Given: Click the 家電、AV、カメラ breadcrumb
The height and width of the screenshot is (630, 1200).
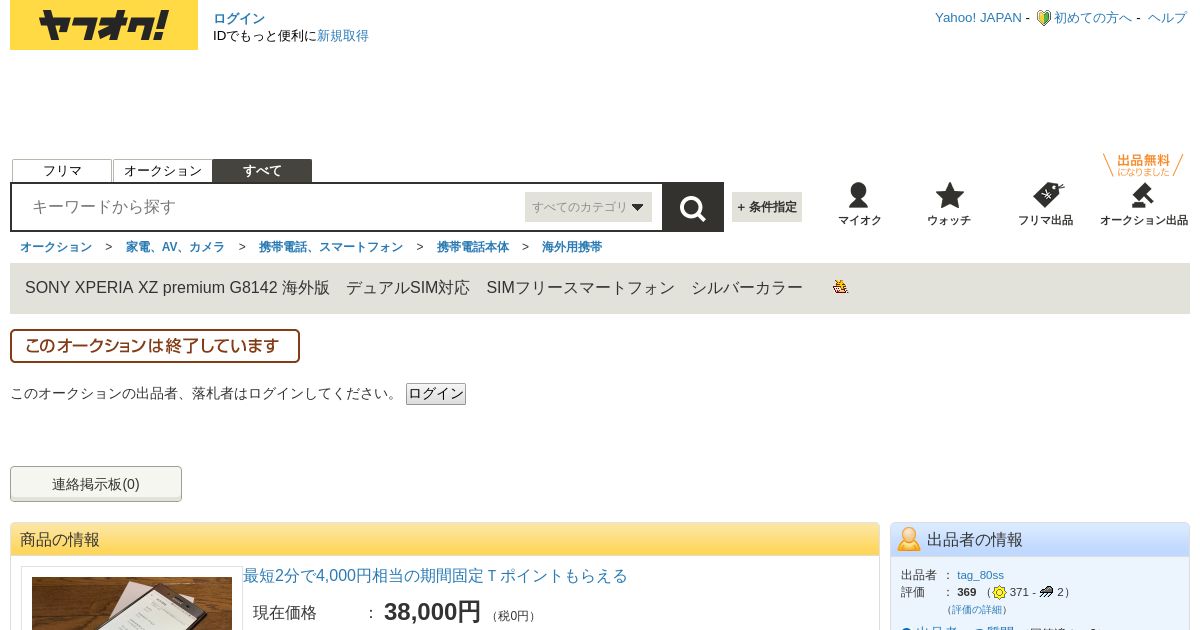Looking at the screenshot, I should 175,247.
